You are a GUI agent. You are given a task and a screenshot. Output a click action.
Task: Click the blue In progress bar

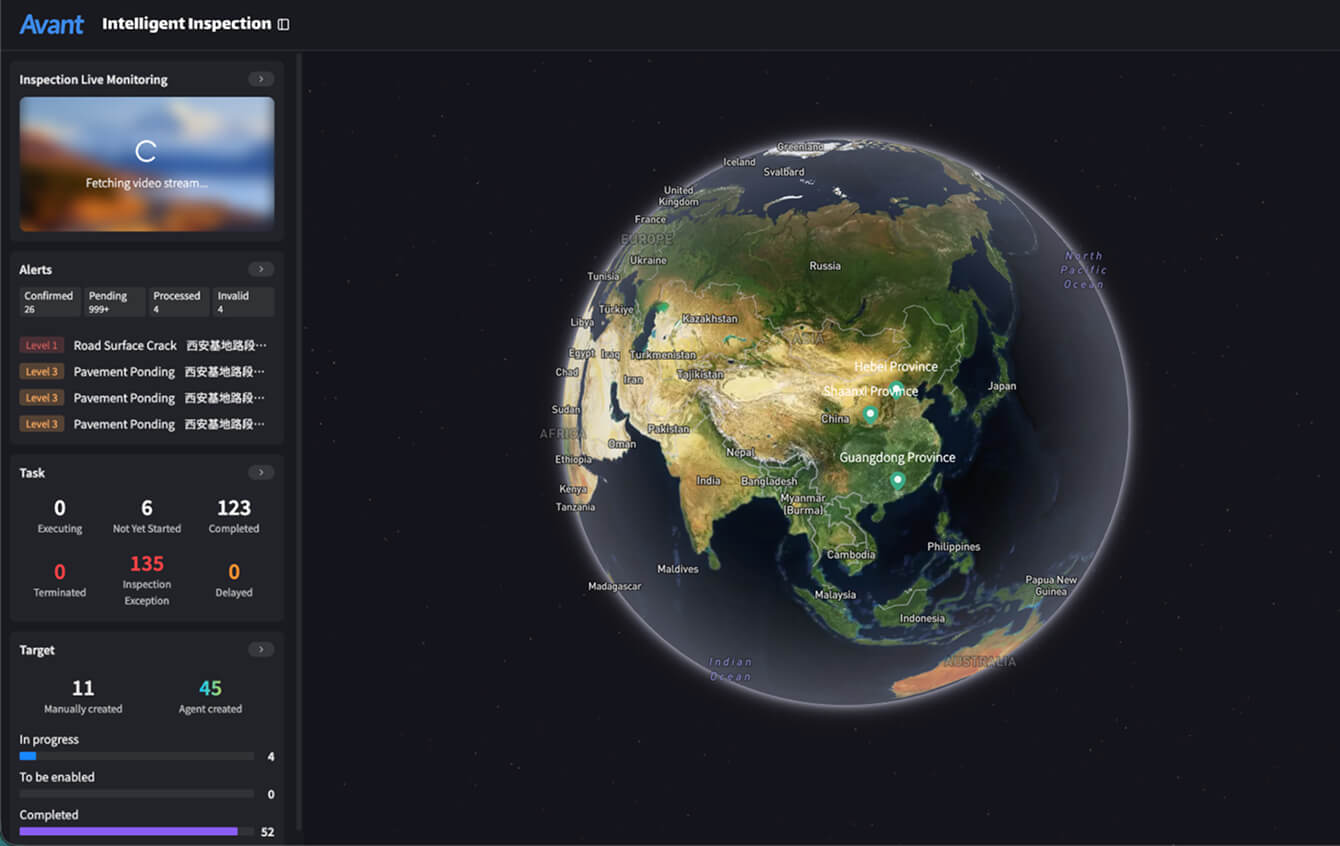(28, 756)
